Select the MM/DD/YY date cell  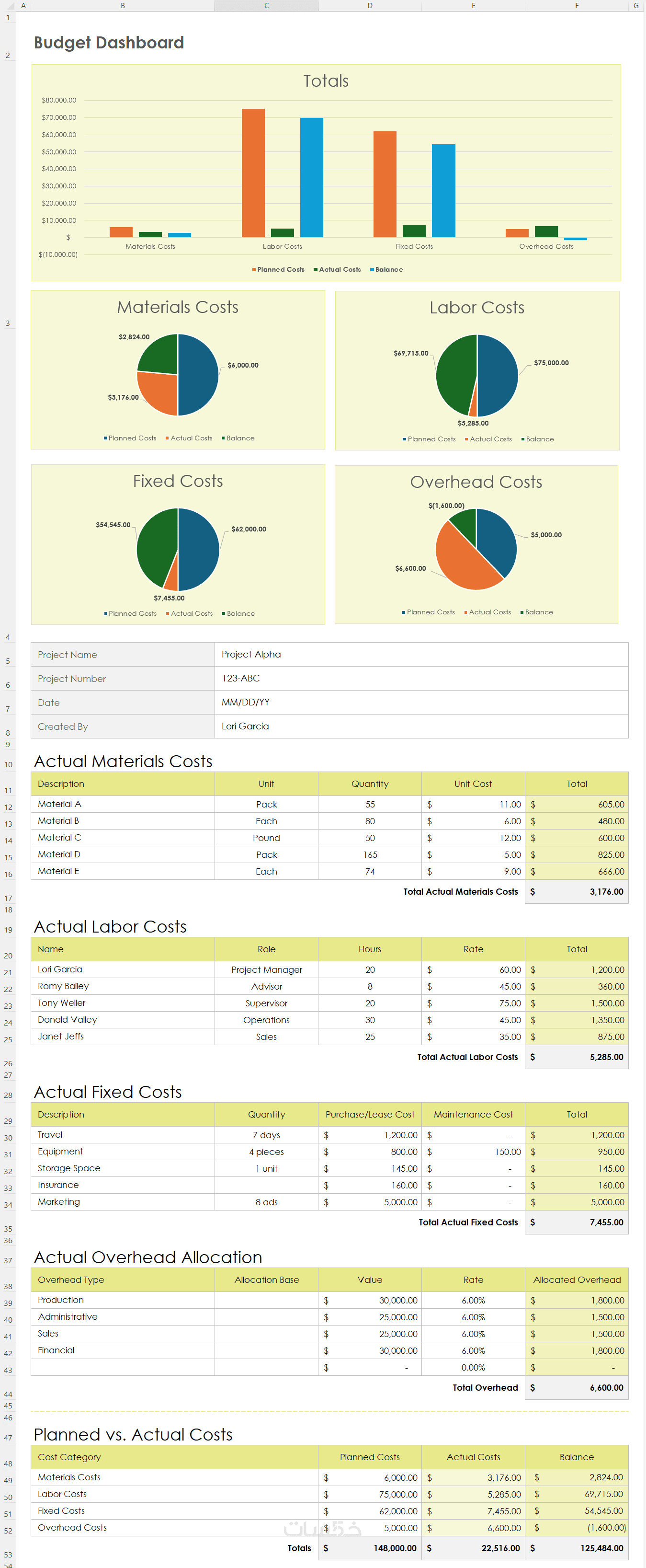421,702
